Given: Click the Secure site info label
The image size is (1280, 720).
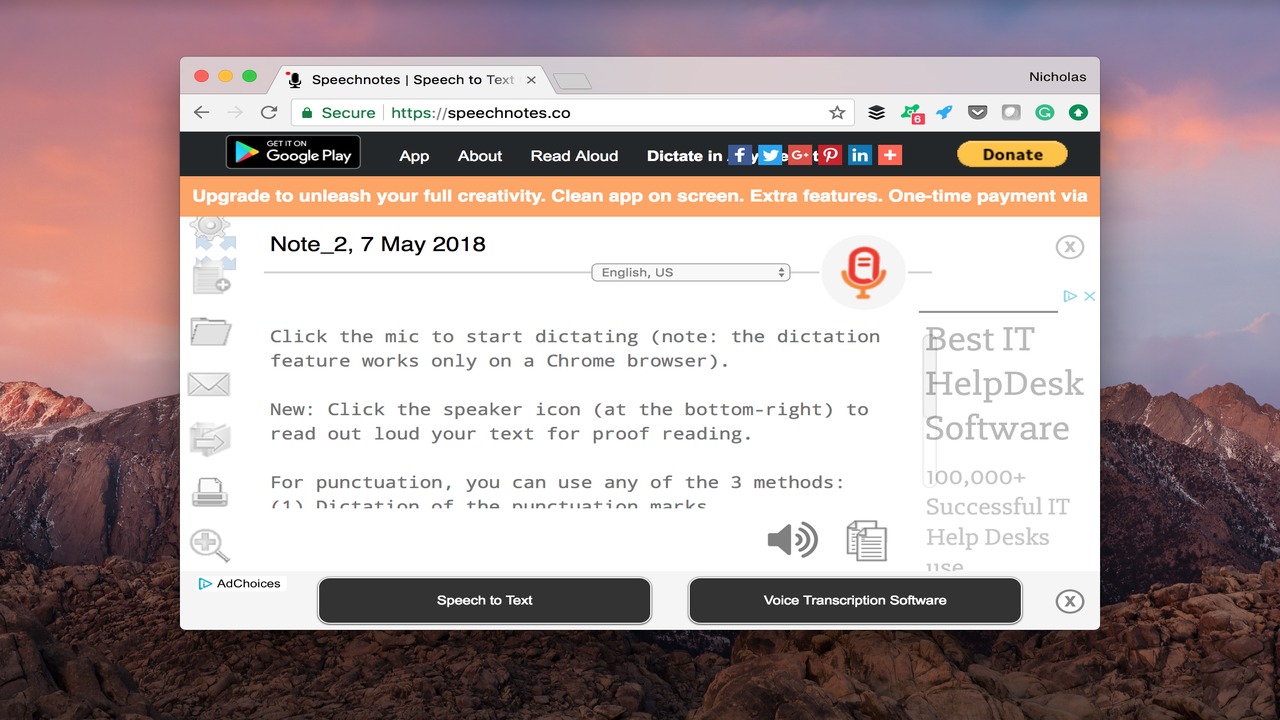Looking at the screenshot, I should [x=338, y=113].
